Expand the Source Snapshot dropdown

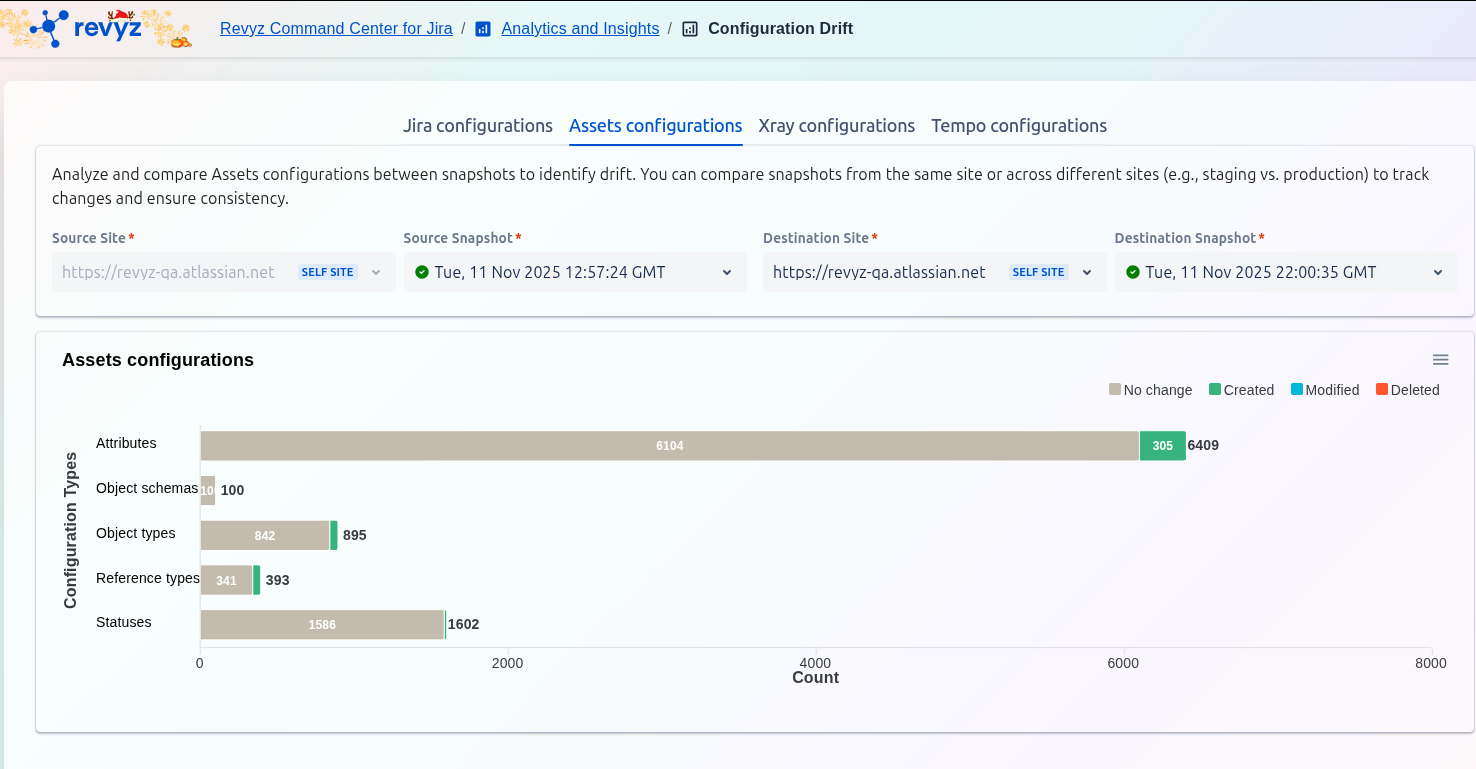pyautogui.click(x=727, y=272)
